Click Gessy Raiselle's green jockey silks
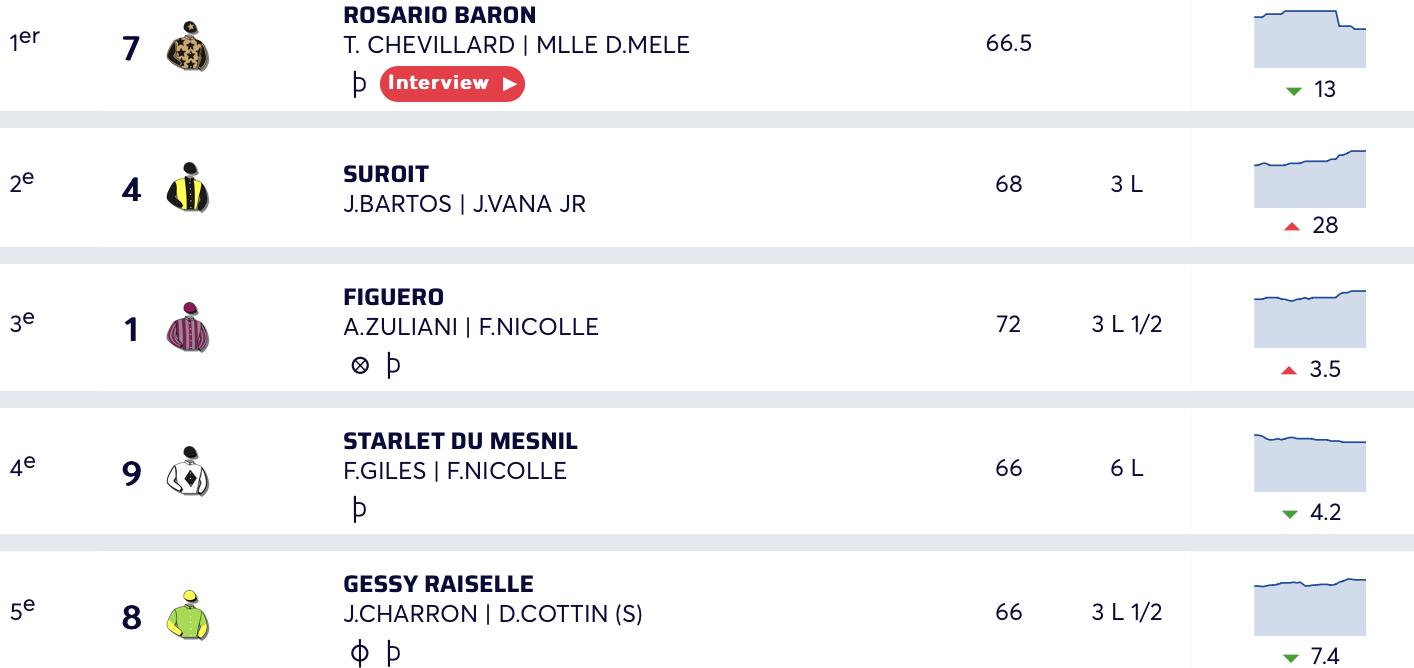 (x=188, y=615)
